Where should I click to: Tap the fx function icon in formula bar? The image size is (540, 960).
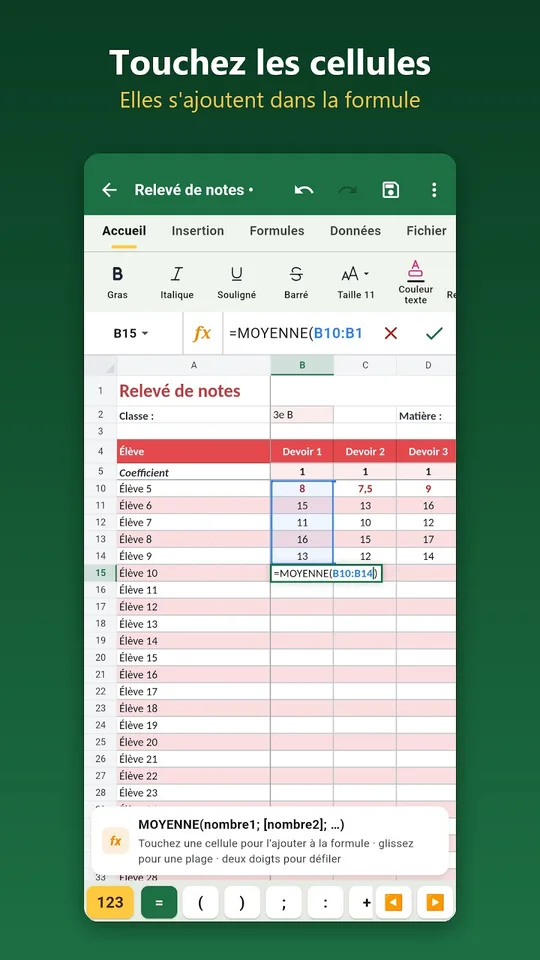point(202,333)
